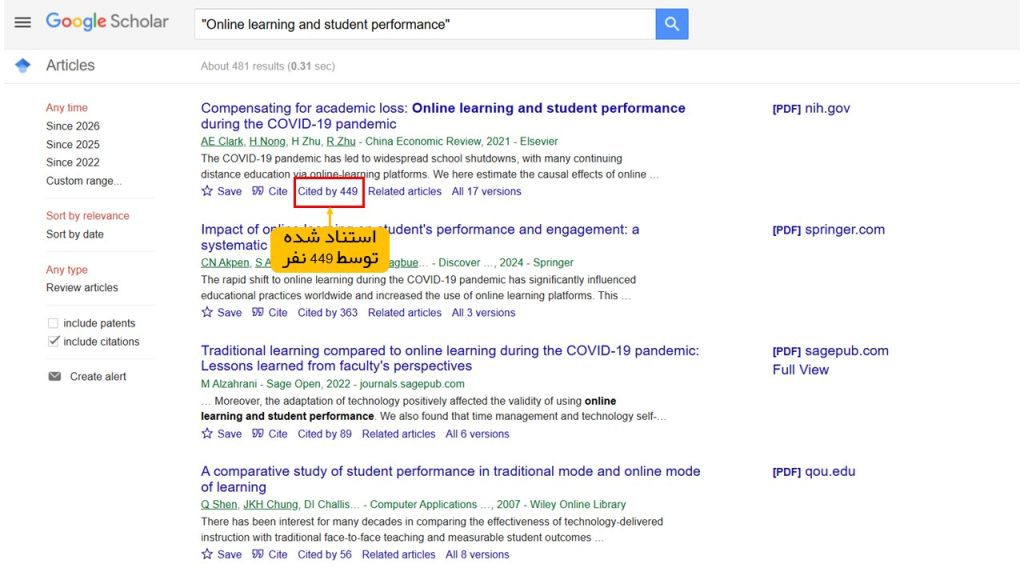
Task: Filter results to Since 2025
Action: 72,144
